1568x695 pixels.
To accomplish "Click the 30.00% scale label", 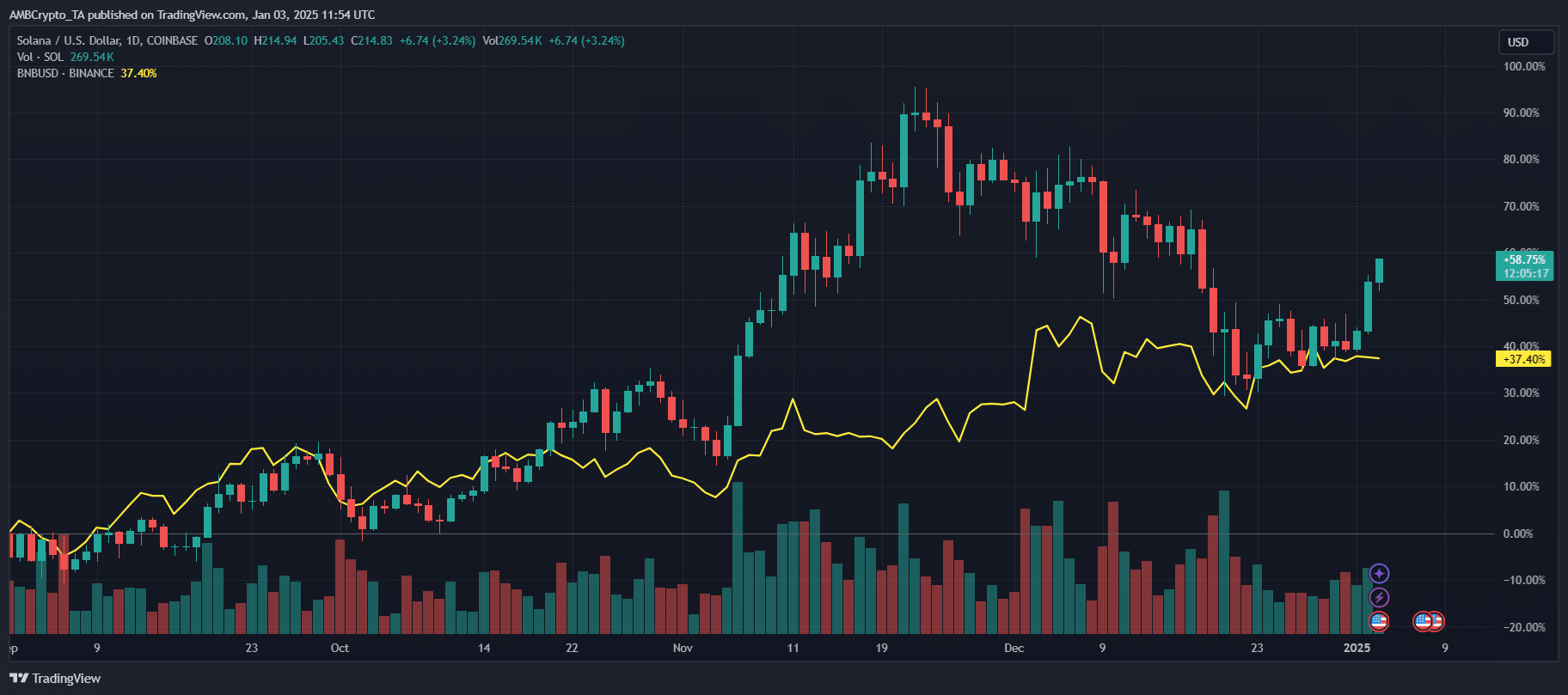I will 1523,393.
